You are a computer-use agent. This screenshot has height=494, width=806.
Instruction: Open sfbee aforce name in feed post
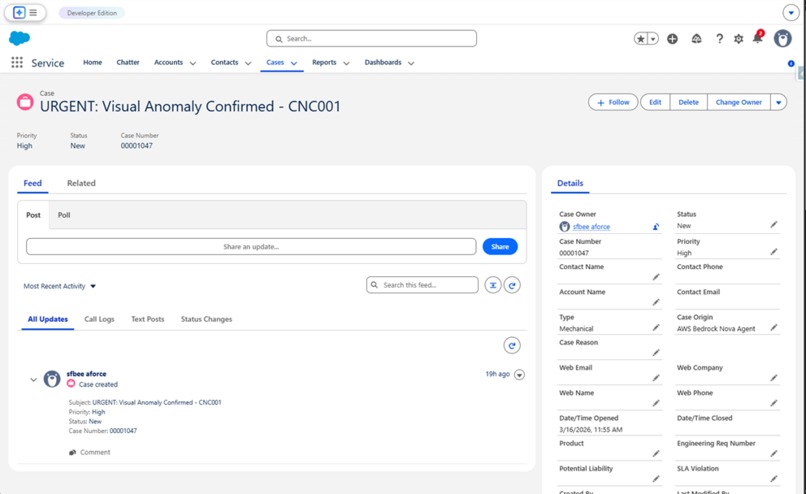tap(86, 374)
